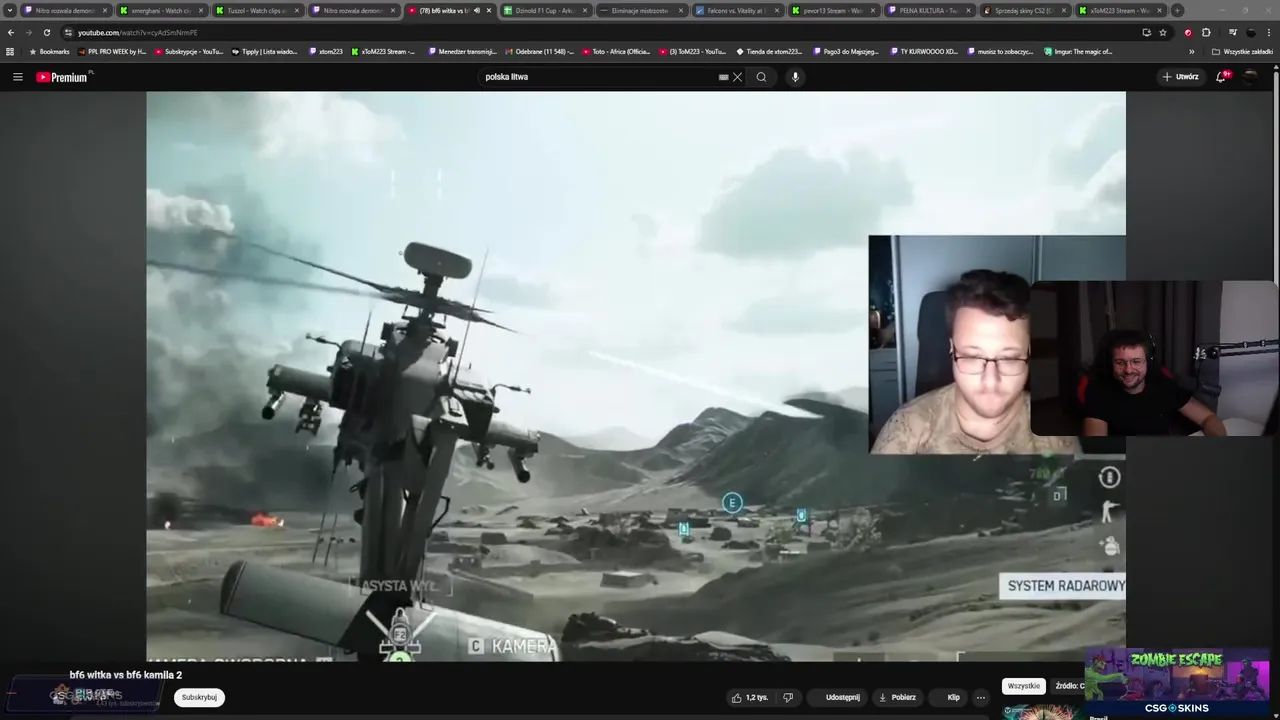Image resolution: width=1280 pixels, height=720 pixels.
Task: Open the Utwórz create menu
Action: [x=1180, y=77]
